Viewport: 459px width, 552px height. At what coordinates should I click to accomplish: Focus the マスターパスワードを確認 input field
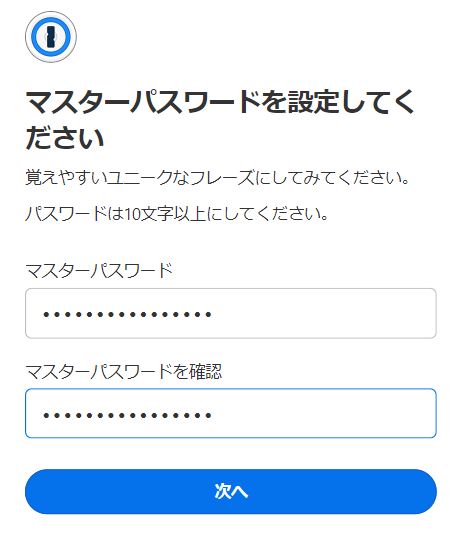[231, 413]
